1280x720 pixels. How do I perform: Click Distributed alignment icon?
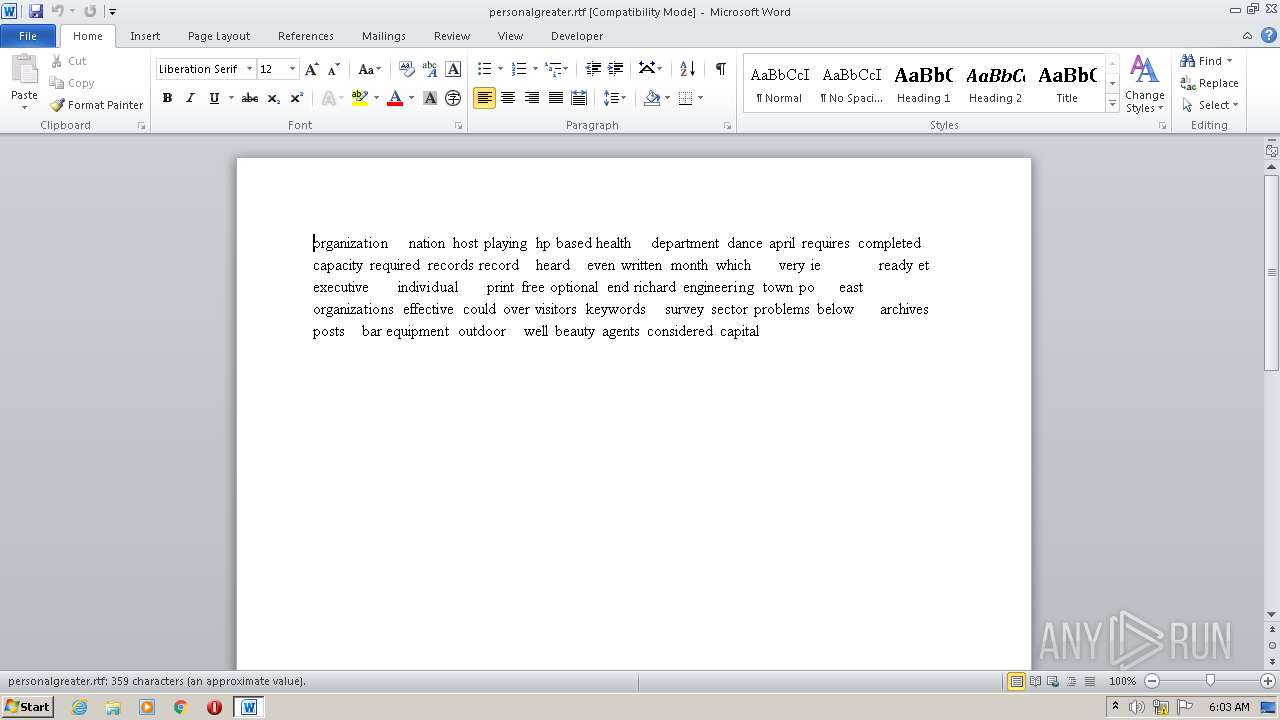[x=578, y=98]
